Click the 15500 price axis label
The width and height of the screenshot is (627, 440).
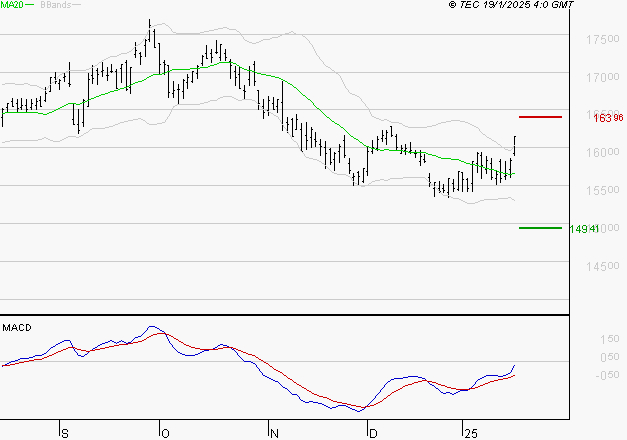[603, 190]
